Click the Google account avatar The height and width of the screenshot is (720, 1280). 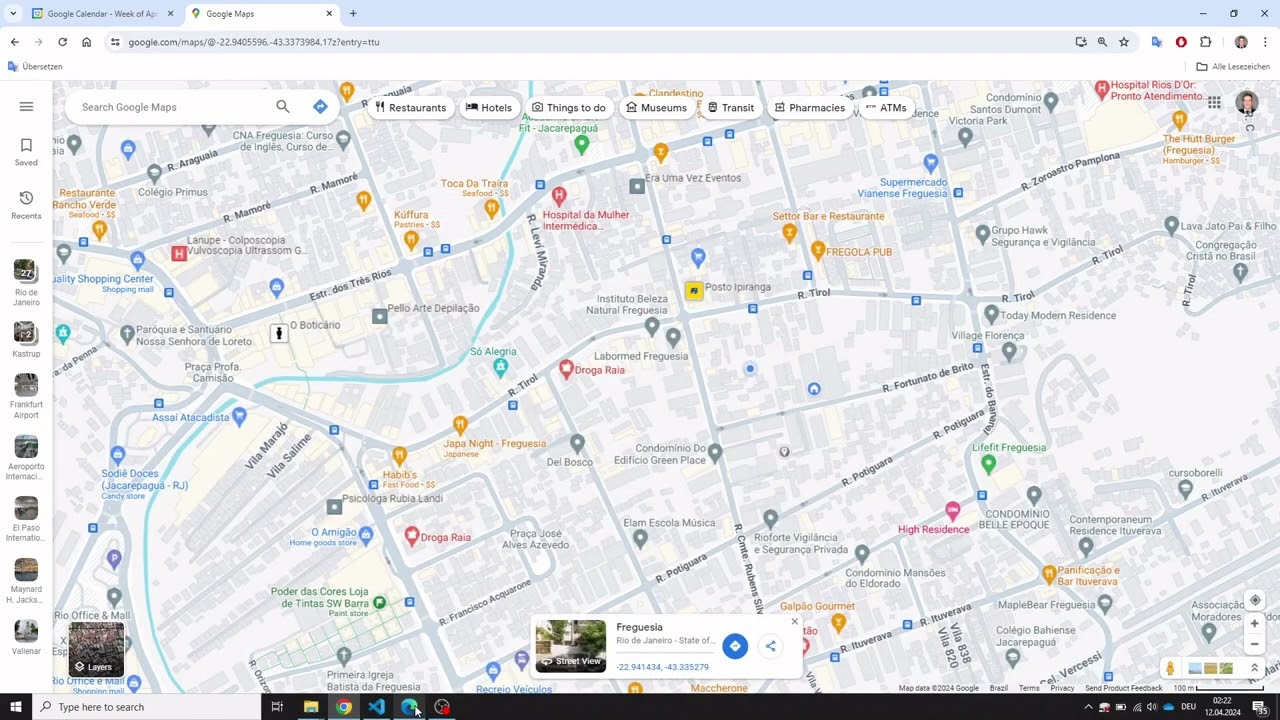tap(1246, 102)
